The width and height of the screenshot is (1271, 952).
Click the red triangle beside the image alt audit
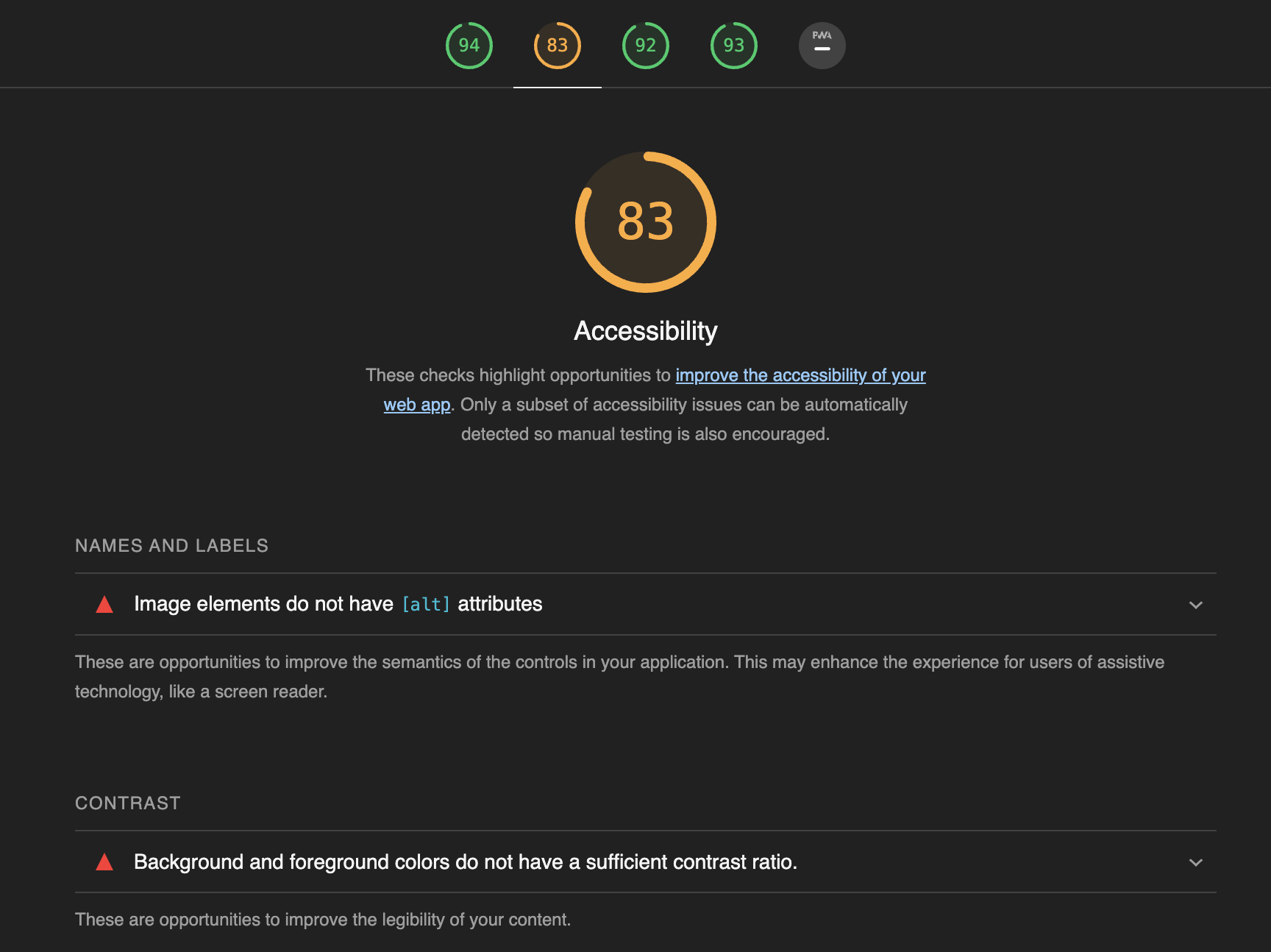click(x=104, y=605)
